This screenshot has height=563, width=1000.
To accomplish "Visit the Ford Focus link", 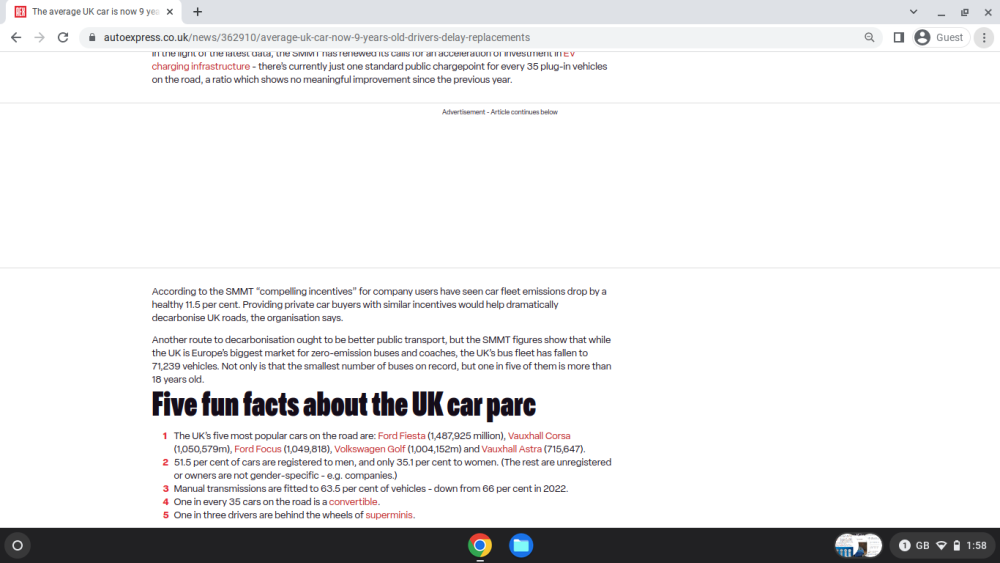I will click(258, 449).
